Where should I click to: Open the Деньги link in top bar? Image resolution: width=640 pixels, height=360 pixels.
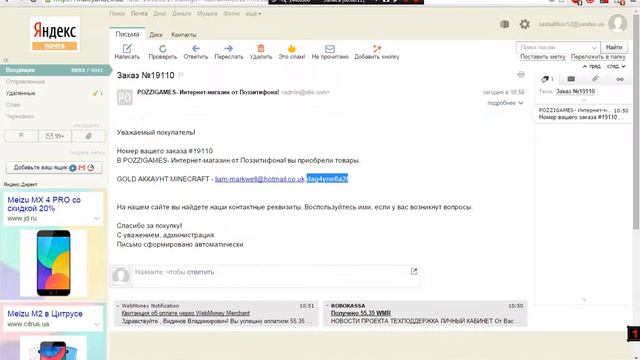[181, 13]
